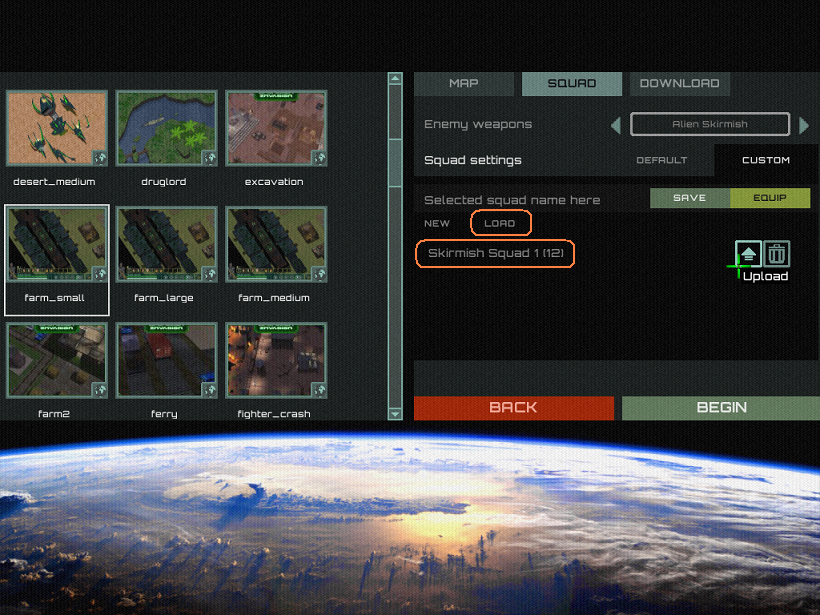Click the red BACK button
820x615 pixels.
[514, 408]
